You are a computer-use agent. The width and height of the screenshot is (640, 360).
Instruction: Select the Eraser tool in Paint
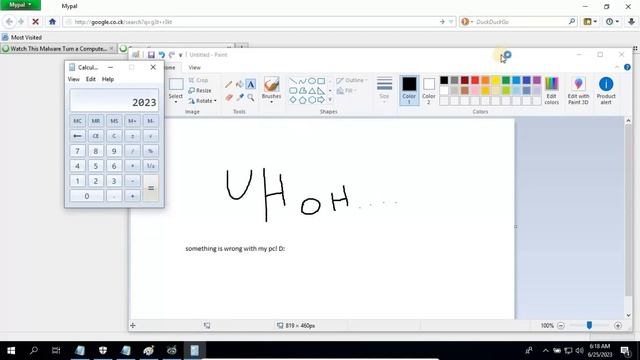point(229,97)
